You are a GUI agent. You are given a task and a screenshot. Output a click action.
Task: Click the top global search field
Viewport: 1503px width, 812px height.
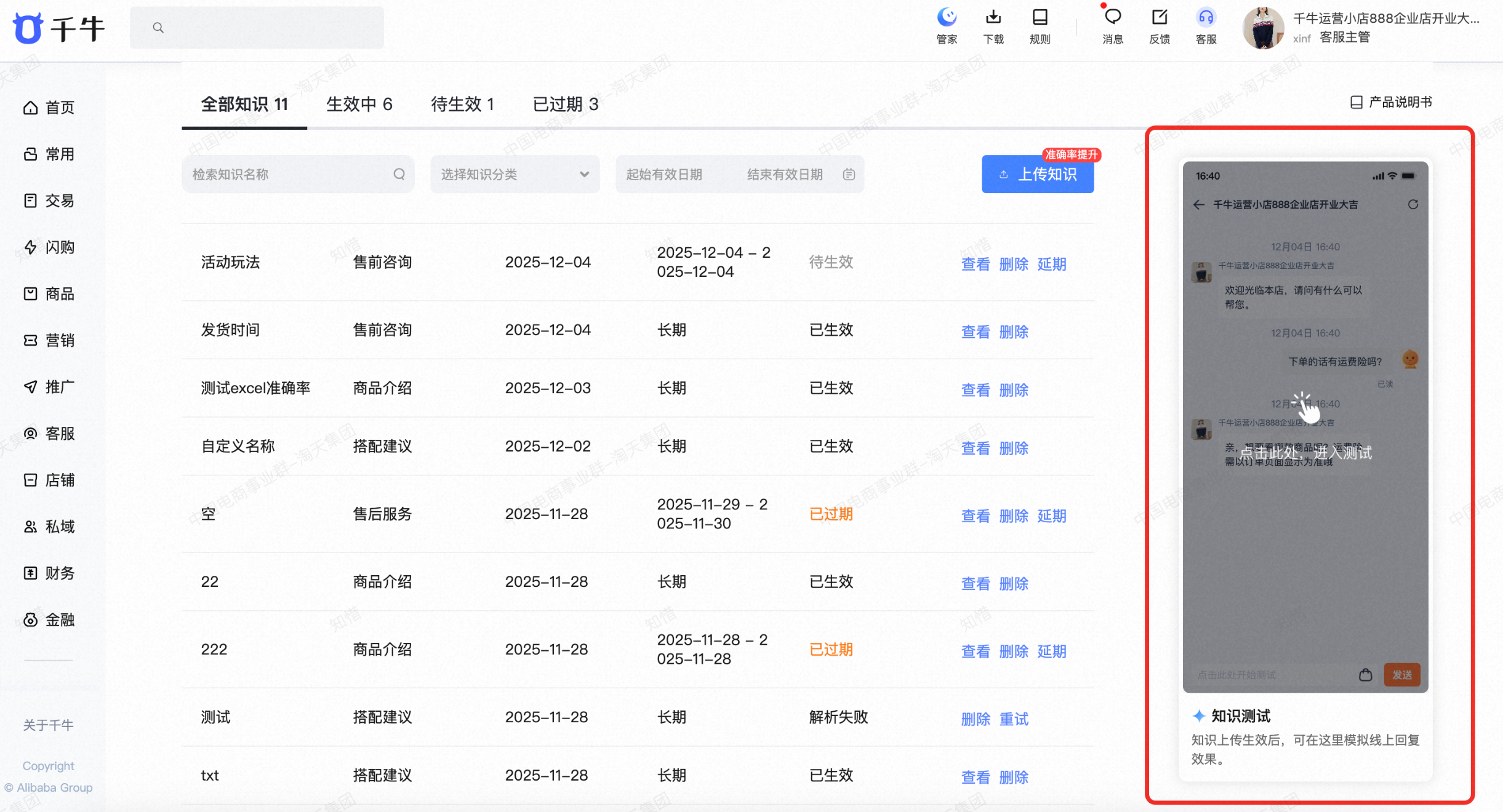[257, 28]
